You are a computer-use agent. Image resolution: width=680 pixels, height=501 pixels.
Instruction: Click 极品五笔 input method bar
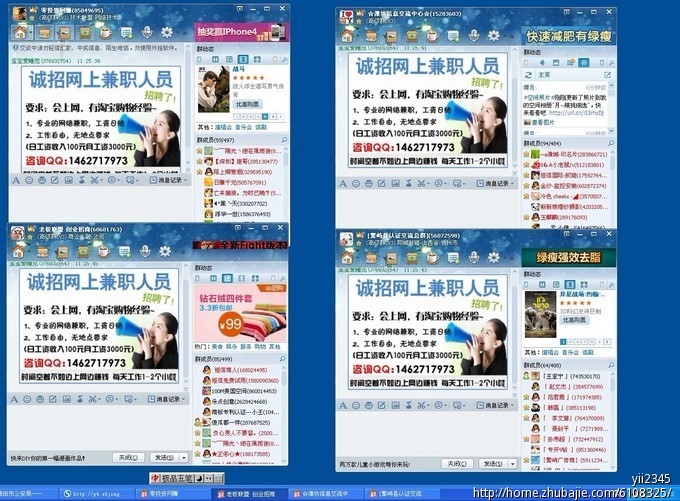(187, 478)
